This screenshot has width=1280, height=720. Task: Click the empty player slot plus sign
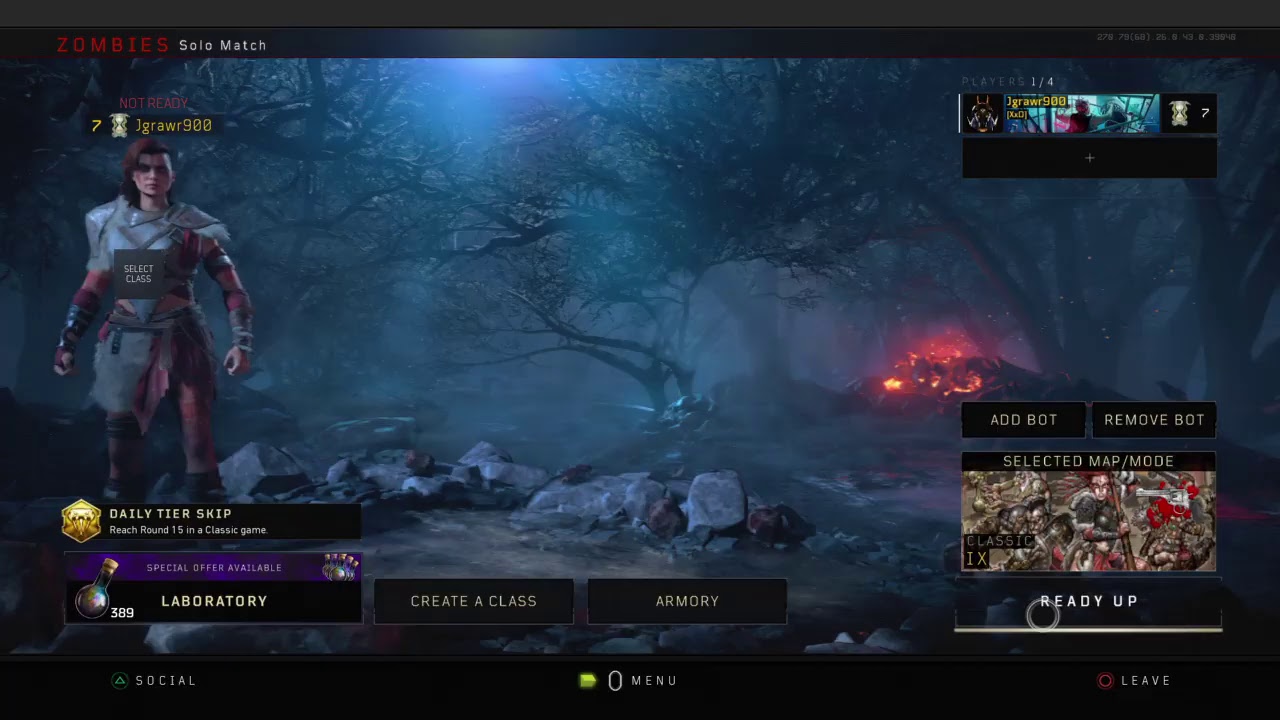tap(1089, 158)
